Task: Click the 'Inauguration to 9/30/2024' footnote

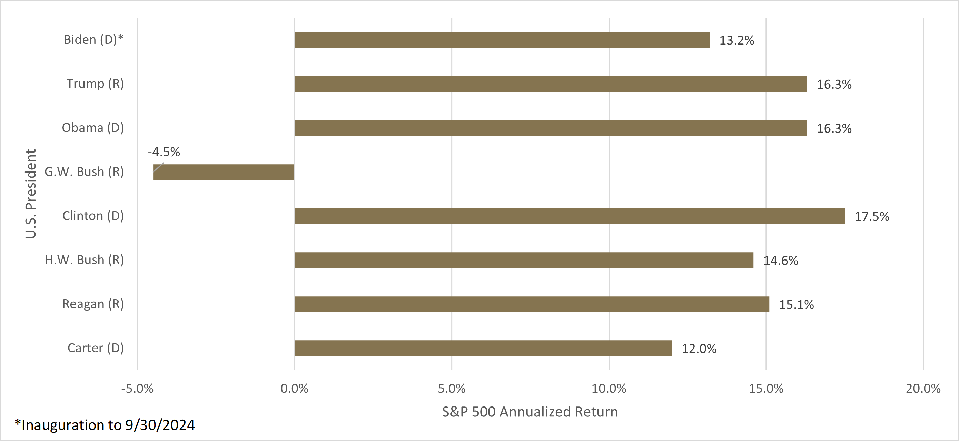Action: coord(104,425)
